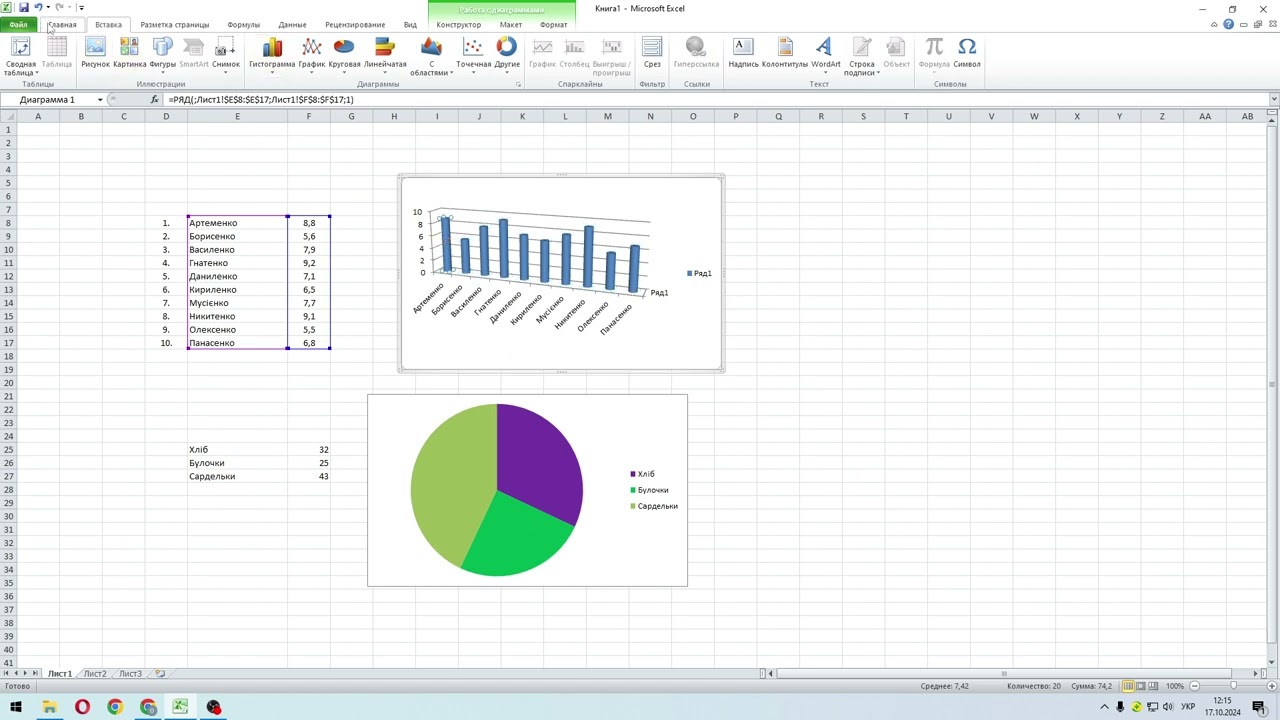
Task: Open Колонтитулы header and footer
Action: tap(784, 53)
